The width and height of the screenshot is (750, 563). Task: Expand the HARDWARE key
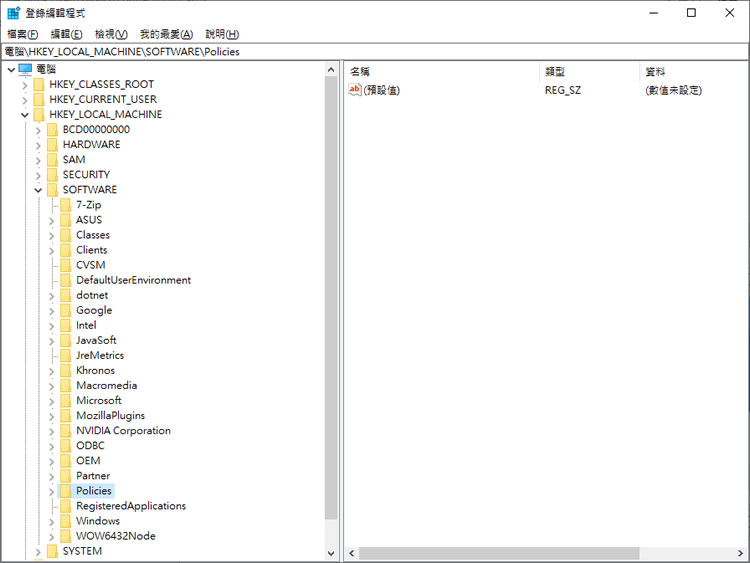pyautogui.click(x=38, y=145)
